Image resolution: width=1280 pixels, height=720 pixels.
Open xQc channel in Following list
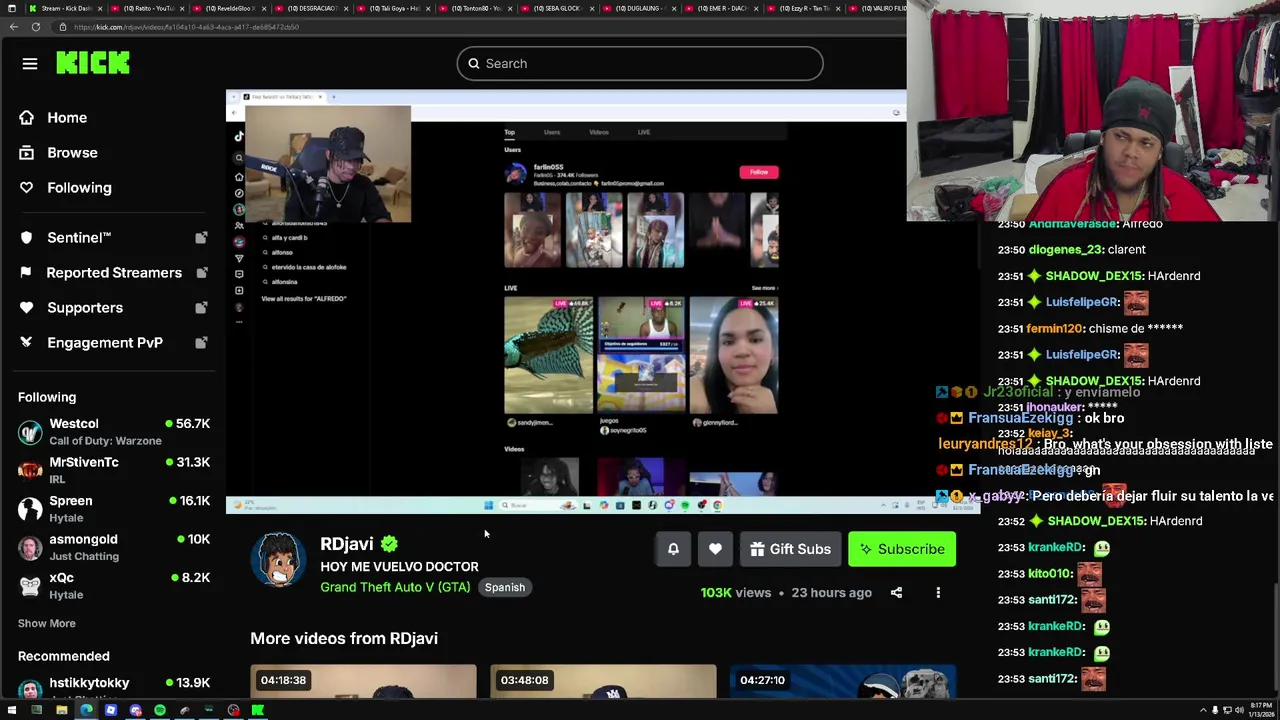point(114,586)
